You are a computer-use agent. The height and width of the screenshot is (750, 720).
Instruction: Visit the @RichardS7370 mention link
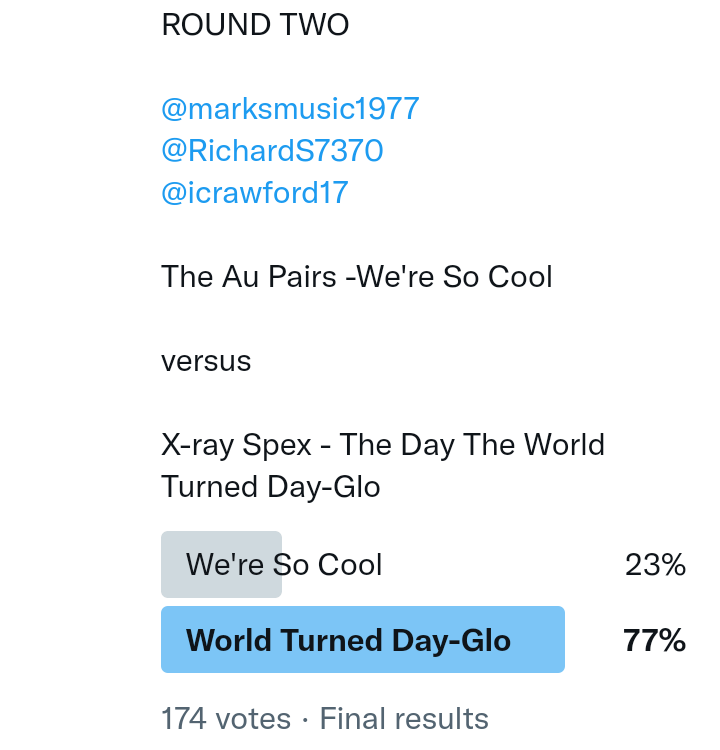click(272, 151)
